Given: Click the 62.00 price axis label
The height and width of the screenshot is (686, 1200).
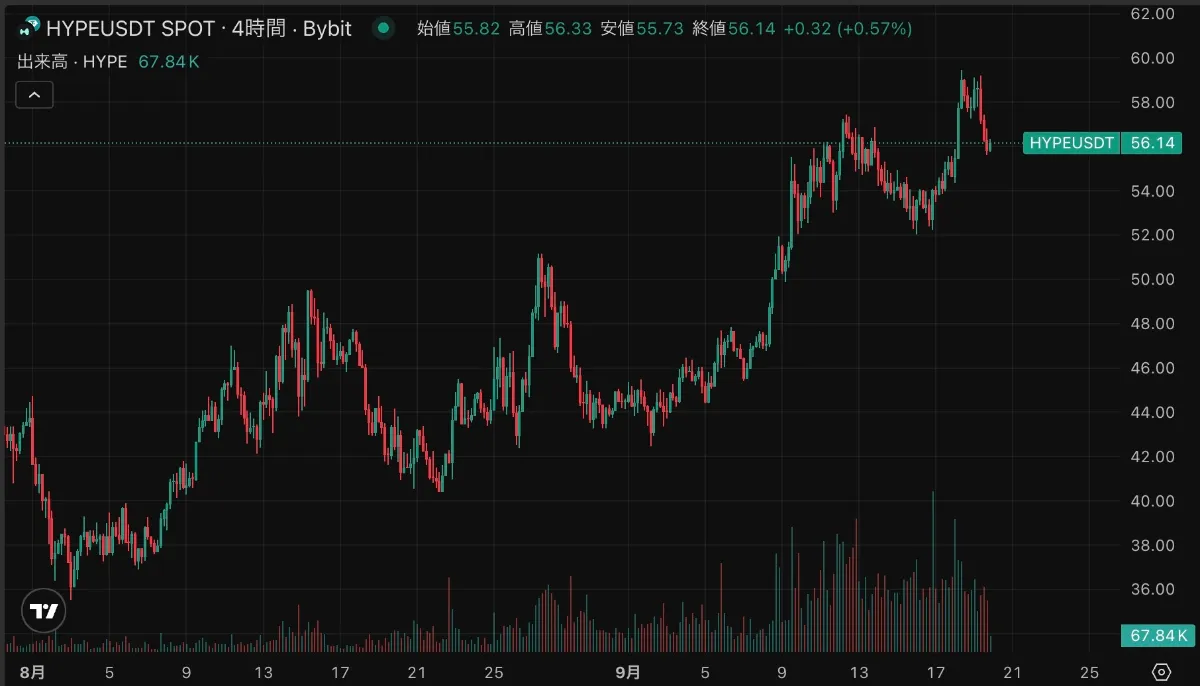Looking at the screenshot, I should coord(1151,14).
